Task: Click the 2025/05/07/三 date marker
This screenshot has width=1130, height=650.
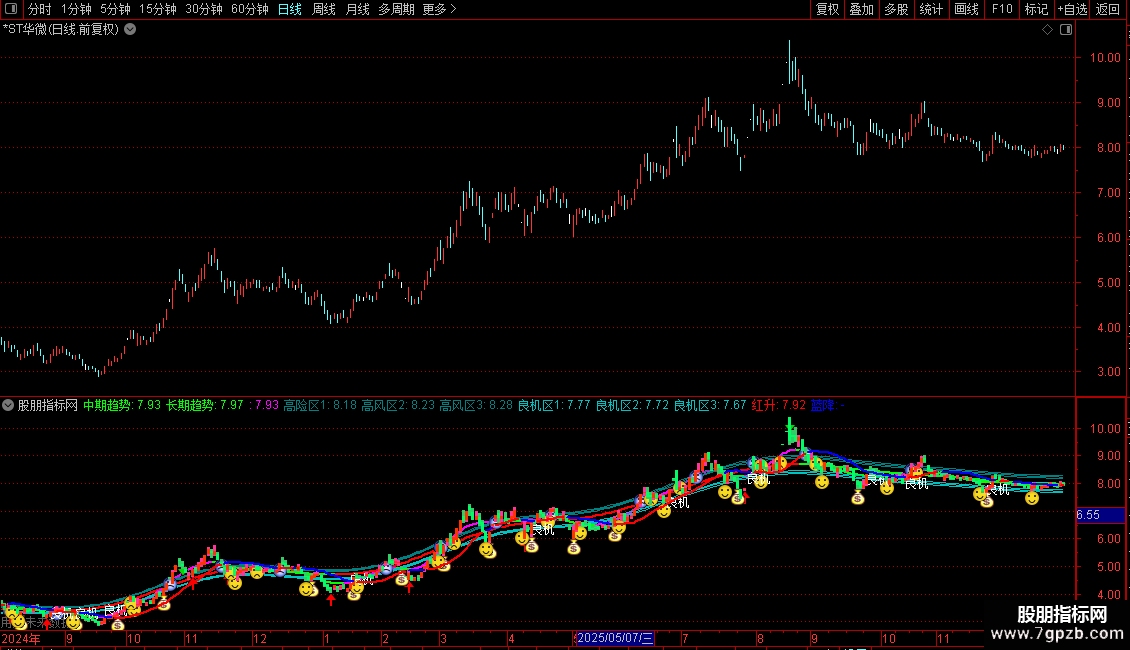Action: click(615, 638)
